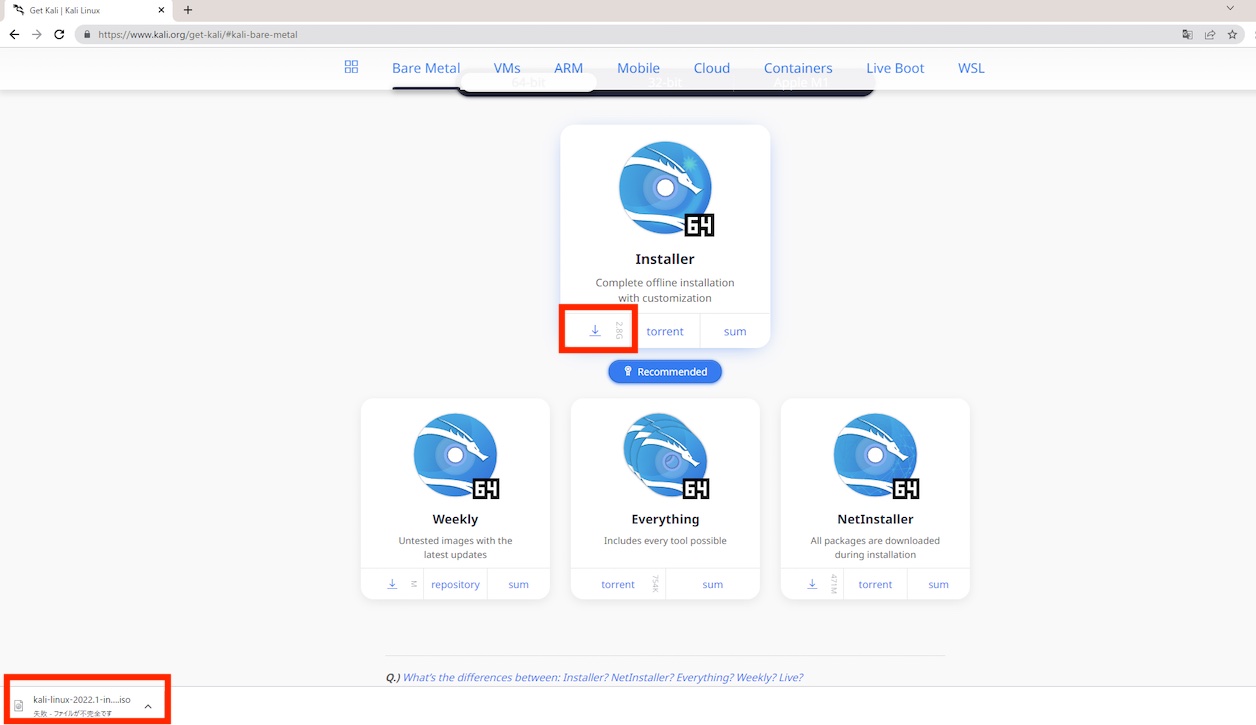Click the Everything sum link
This screenshot has height=725, width=1256.
(713, 584)
